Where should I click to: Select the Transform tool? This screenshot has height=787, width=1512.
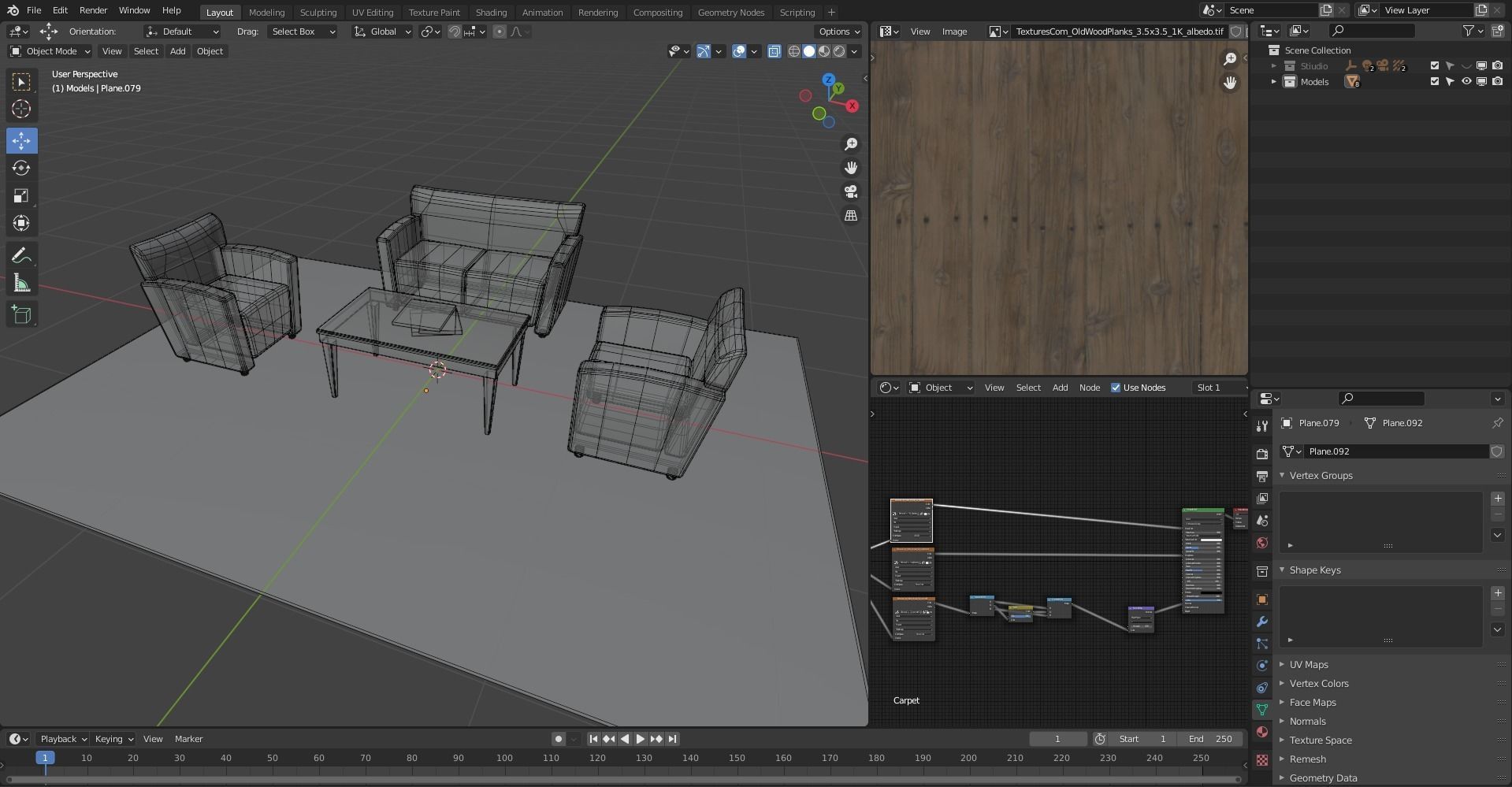[21, 224]
